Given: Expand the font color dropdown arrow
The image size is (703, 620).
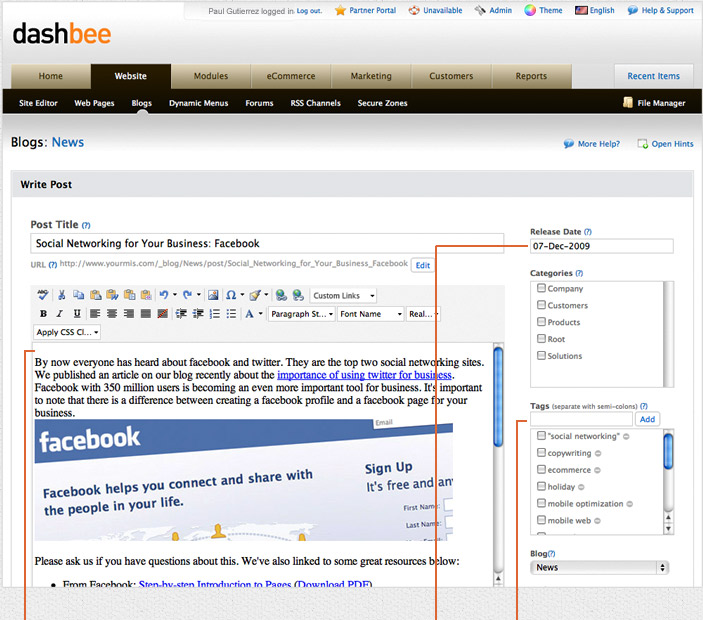Looking at the screenshot, I should click(x=260, y=313).
